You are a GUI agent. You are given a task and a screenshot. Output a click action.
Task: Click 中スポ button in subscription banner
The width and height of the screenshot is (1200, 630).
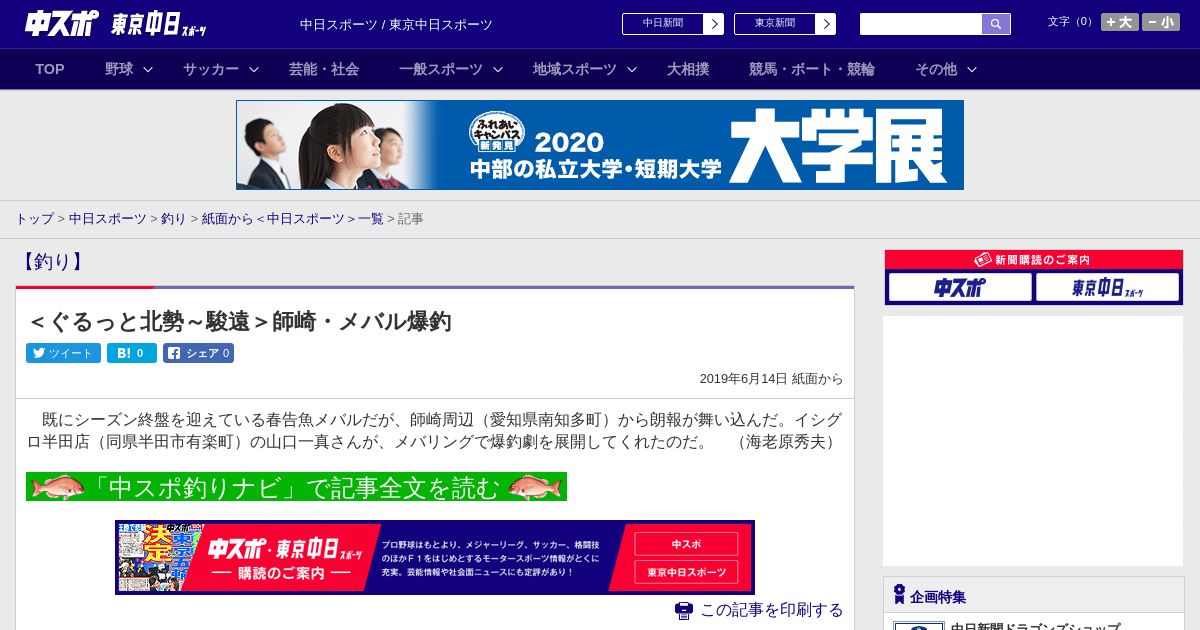(x=686, y=544)
